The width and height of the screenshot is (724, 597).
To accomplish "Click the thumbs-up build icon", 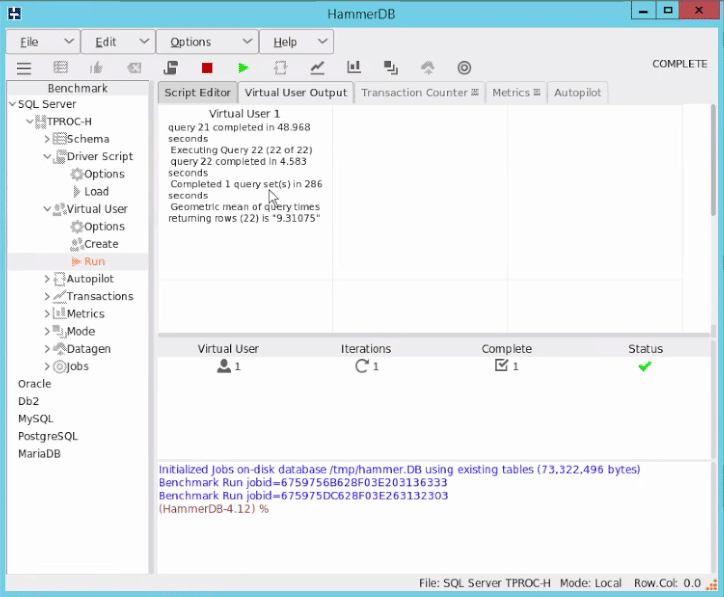I will point(97,68).
